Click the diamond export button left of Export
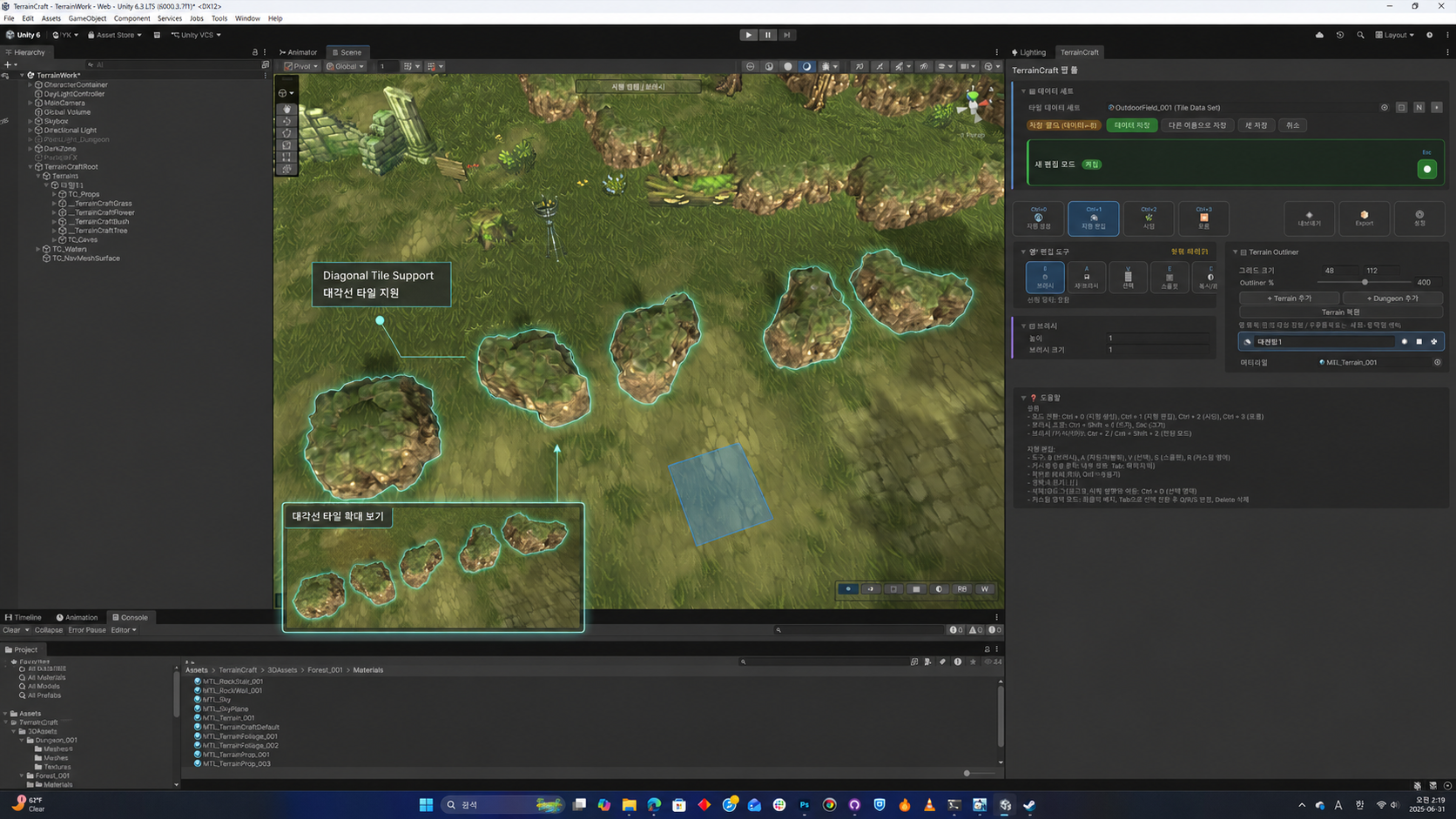1456x819 pixels. click(x=1309, y=218)
